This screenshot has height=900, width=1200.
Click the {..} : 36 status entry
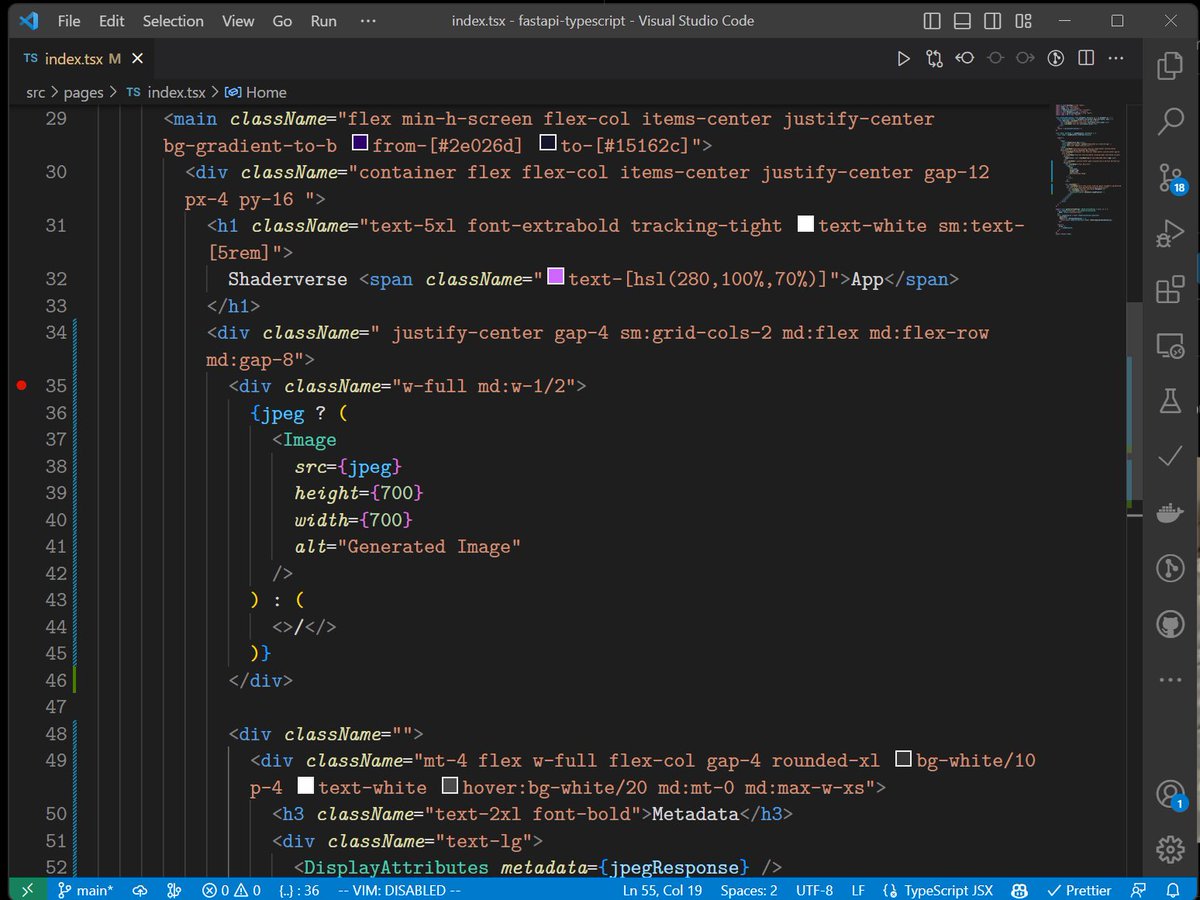click(x=297, y=890)
